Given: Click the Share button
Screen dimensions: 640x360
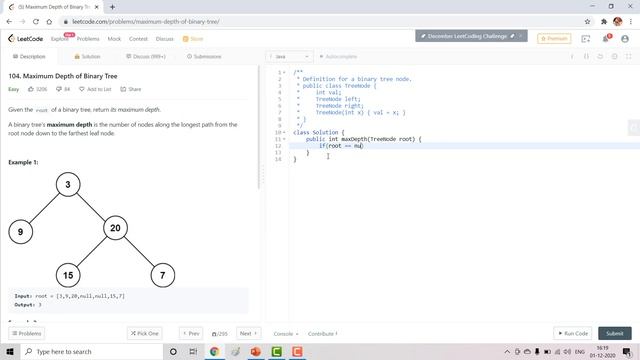Looking at the screenshot, I should 131,89.
